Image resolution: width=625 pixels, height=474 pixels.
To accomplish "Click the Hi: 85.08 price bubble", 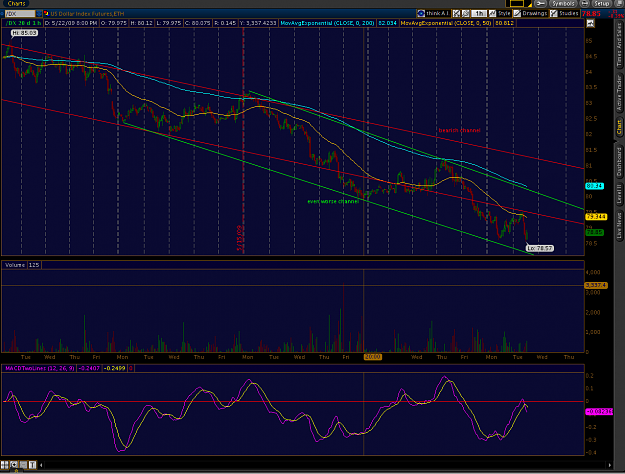I will 24,33.
